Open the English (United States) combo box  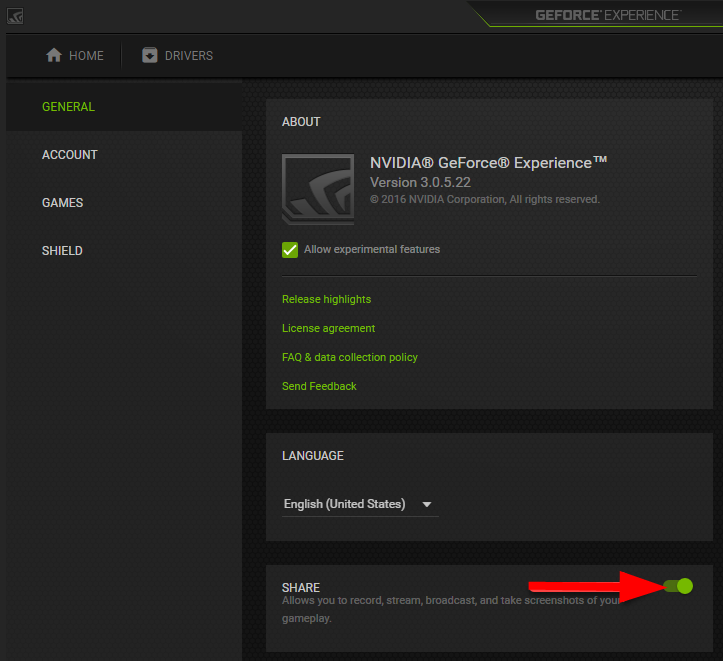345,505
